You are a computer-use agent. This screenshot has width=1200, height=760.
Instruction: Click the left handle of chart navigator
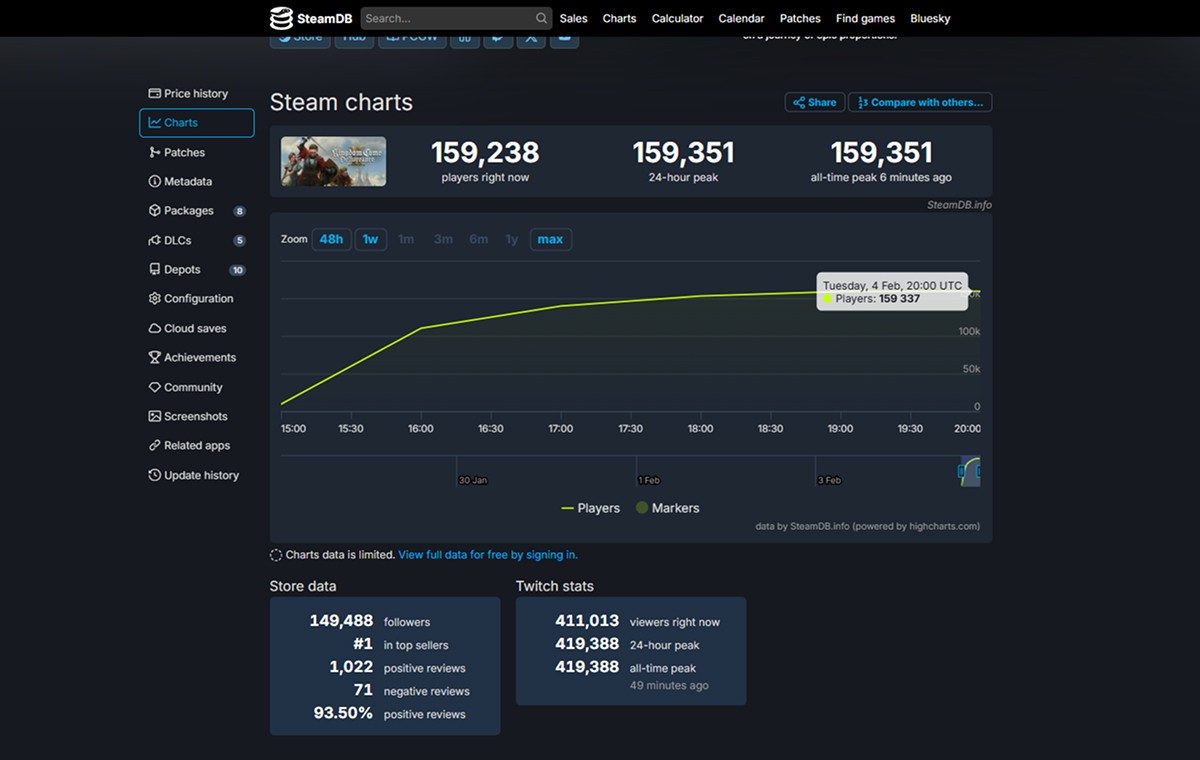(x=962, y=471)
